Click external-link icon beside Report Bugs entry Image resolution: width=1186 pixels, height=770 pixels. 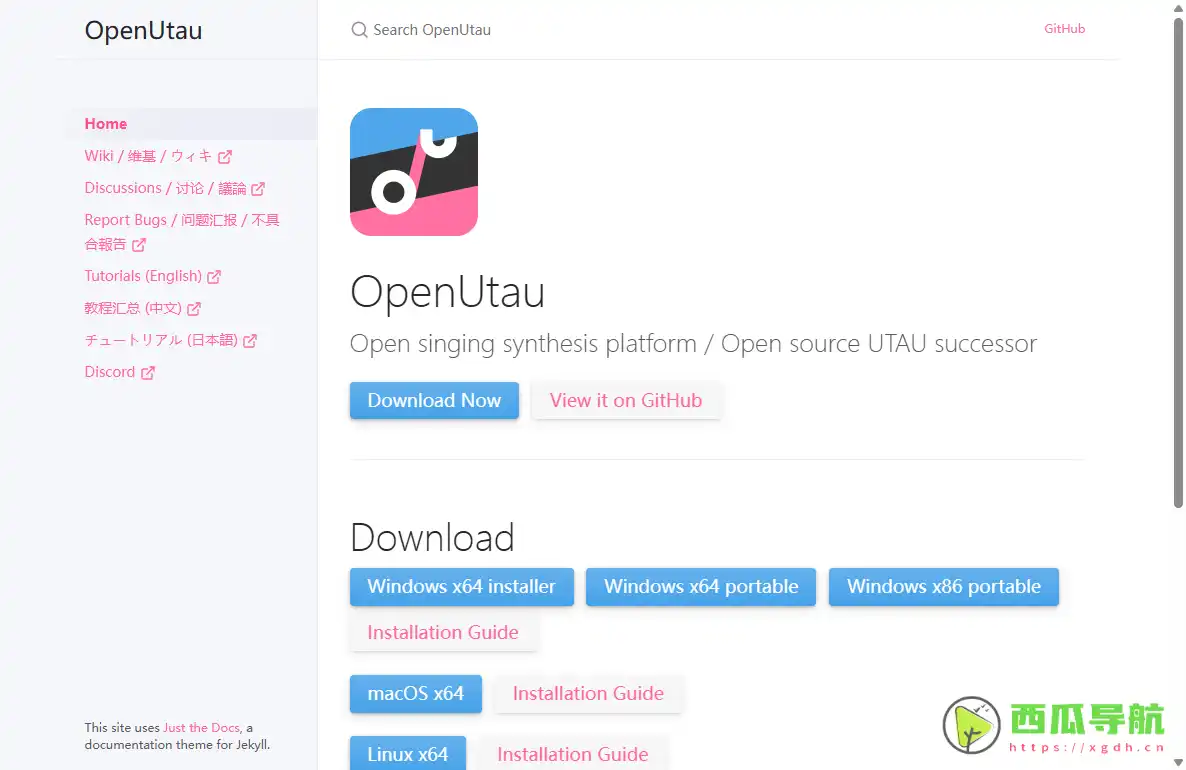[x=138, y=245]
